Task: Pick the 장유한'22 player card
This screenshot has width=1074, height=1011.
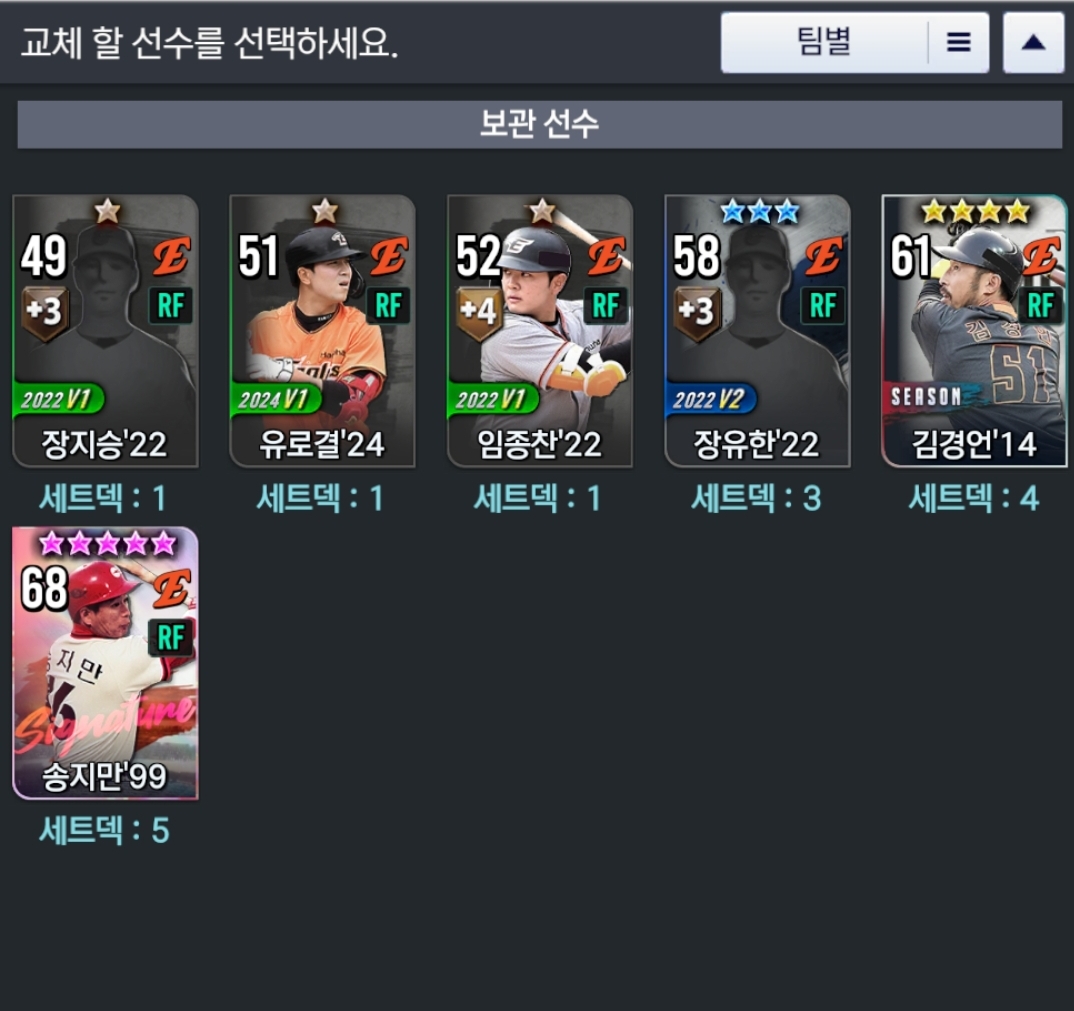Action: coord(758,332)
